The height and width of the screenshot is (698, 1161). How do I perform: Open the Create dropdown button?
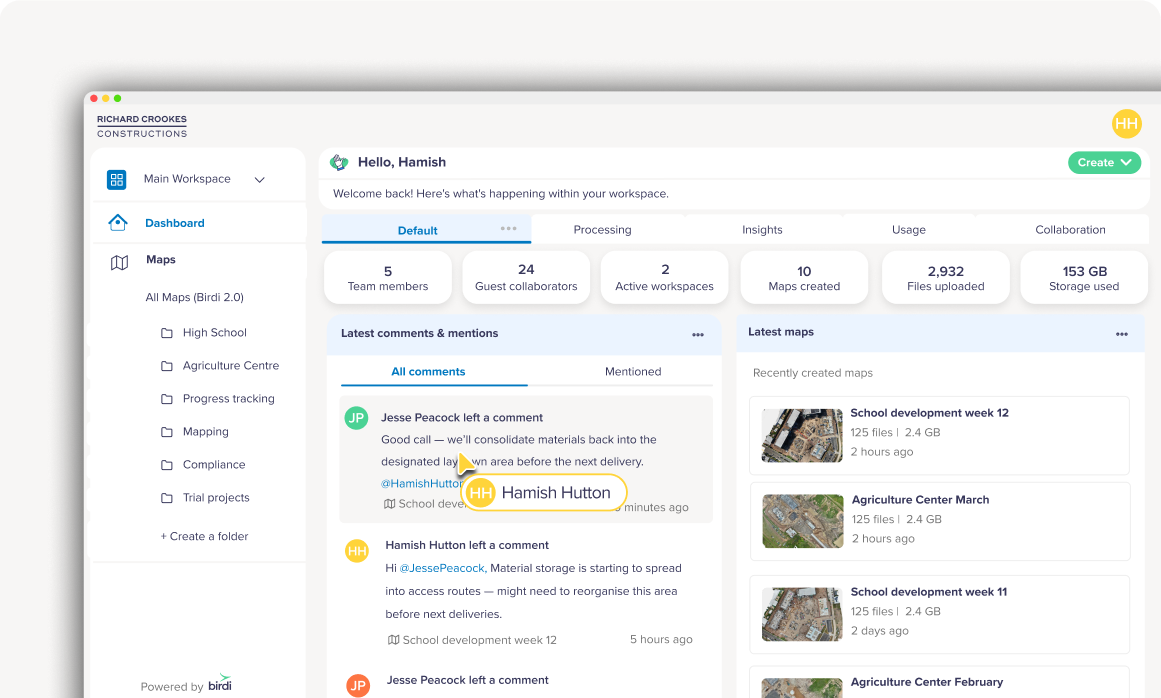[1104, 162]
